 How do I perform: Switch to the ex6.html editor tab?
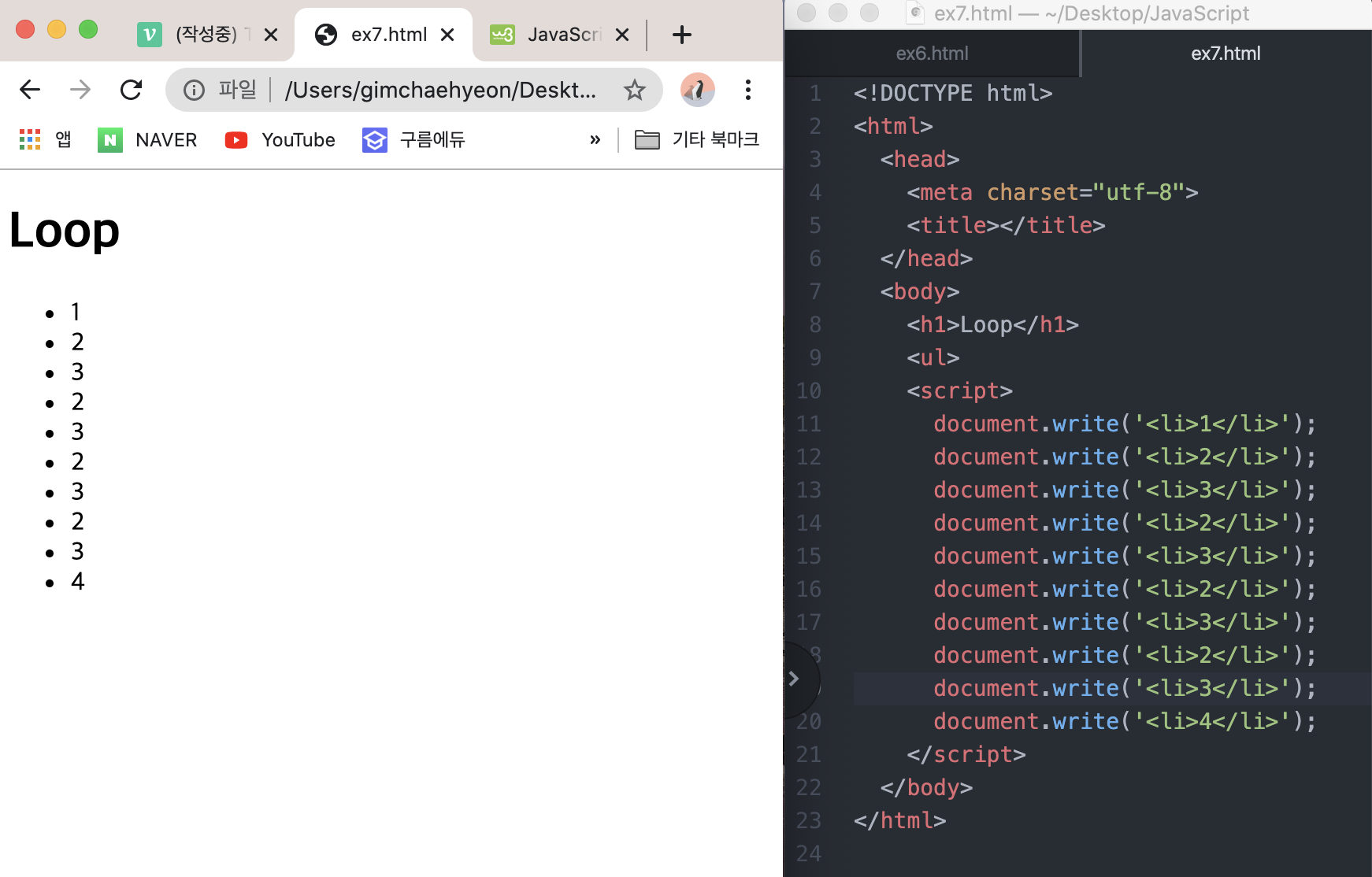tap(933, 54)
